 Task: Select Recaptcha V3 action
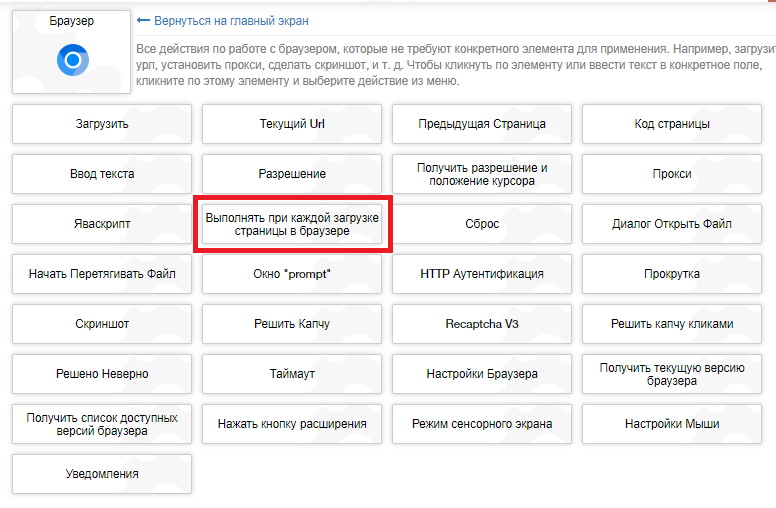tap(482, 324)
